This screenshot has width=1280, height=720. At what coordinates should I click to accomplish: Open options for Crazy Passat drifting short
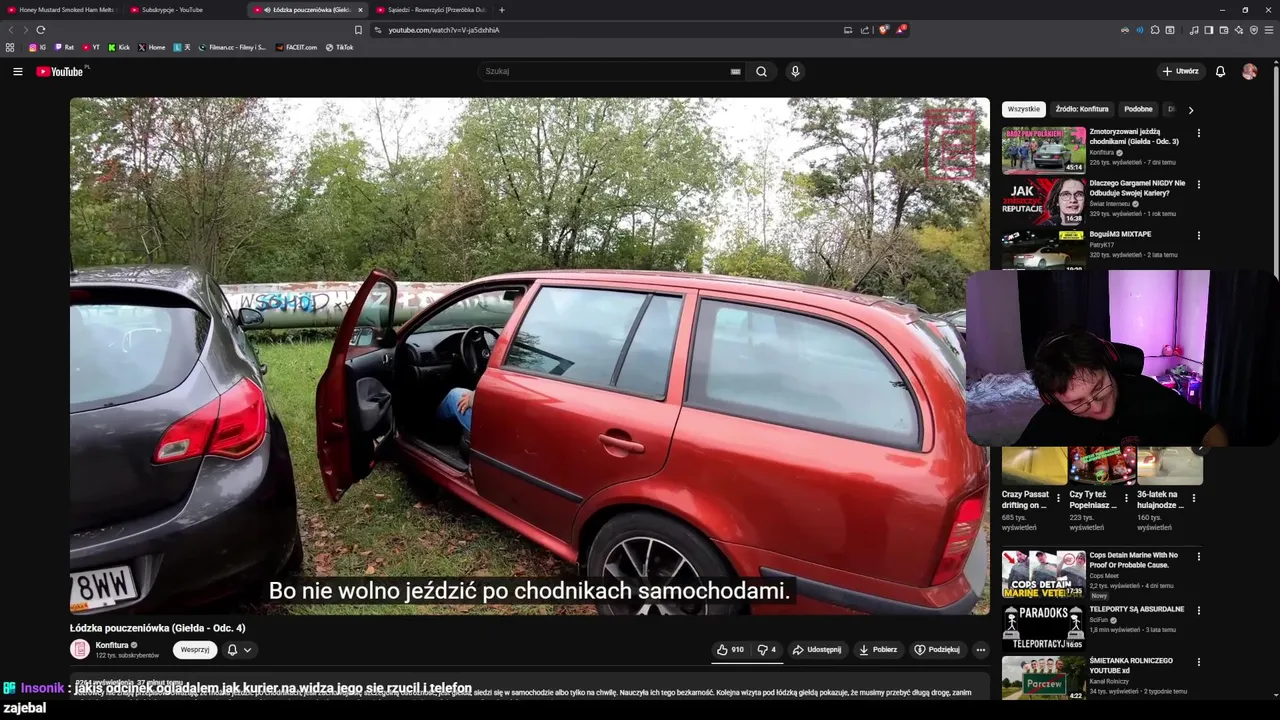(x=1058, y=497)
